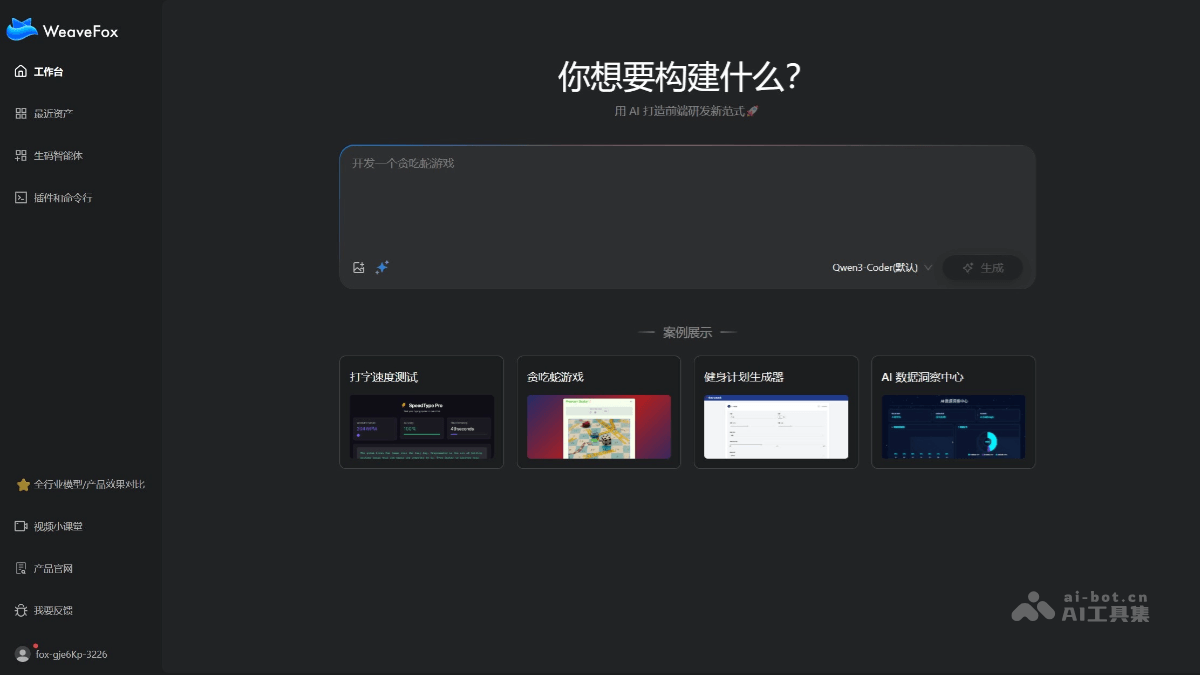The image size is (1200, 675).
Task: Click the star icon beside 全行业模型/产品效果对比
Action: (x=22, y=484)
